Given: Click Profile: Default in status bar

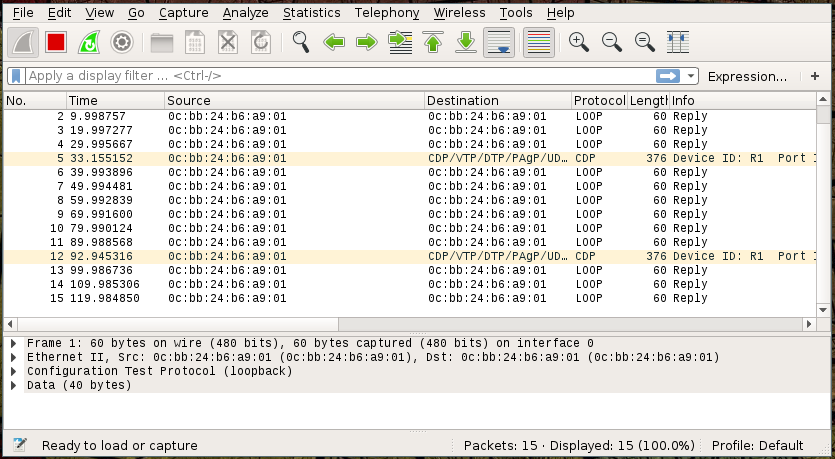Looking at the screenshot, I should tap(757, 446).
